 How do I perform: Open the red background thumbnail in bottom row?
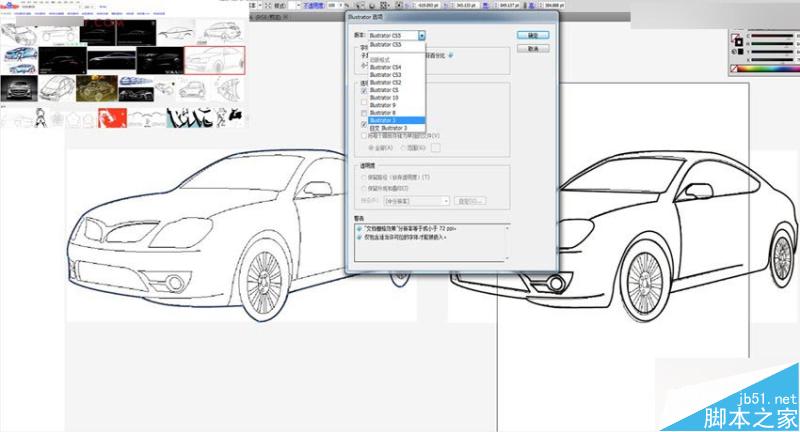click(x=112, y=118)
